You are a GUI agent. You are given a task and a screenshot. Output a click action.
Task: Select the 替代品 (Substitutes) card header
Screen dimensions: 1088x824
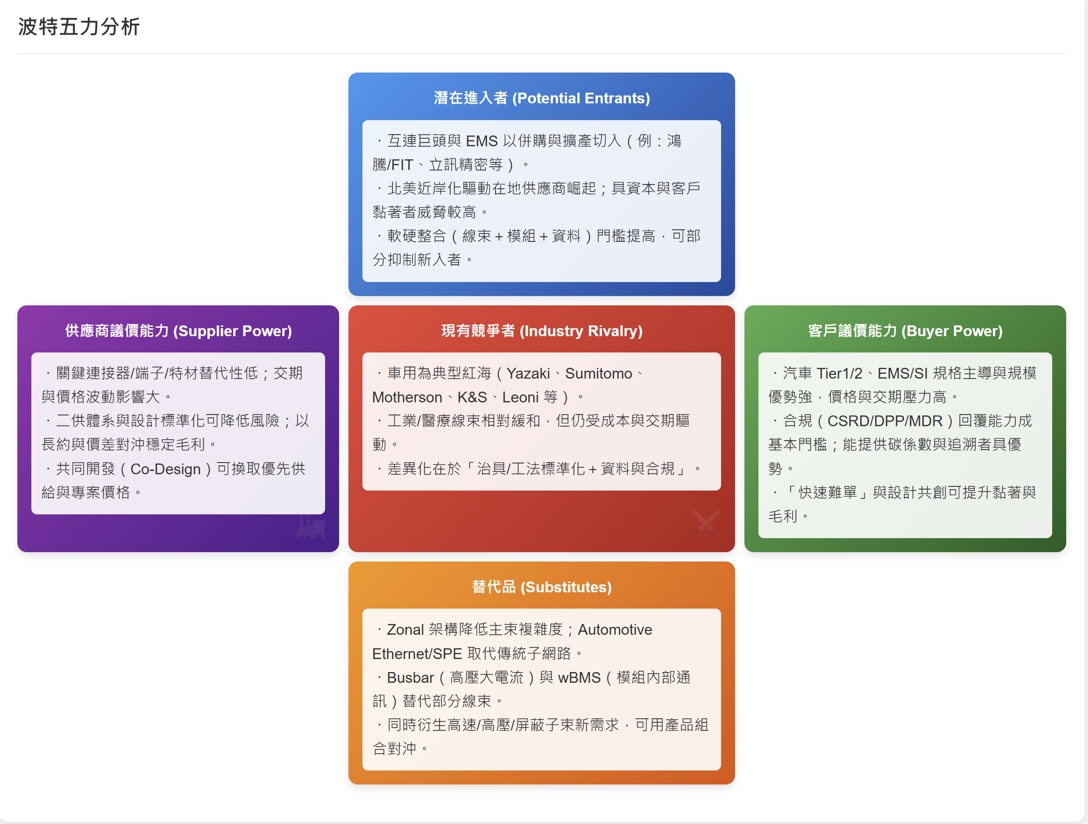click(x=540, y=587)
